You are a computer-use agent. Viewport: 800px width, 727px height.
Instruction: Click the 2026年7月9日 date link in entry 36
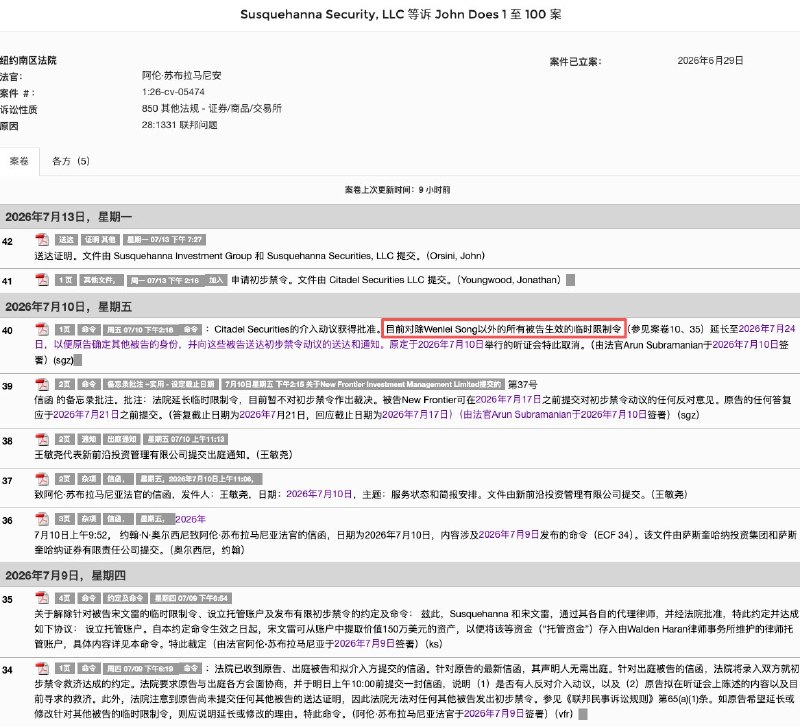click(509, 534)
